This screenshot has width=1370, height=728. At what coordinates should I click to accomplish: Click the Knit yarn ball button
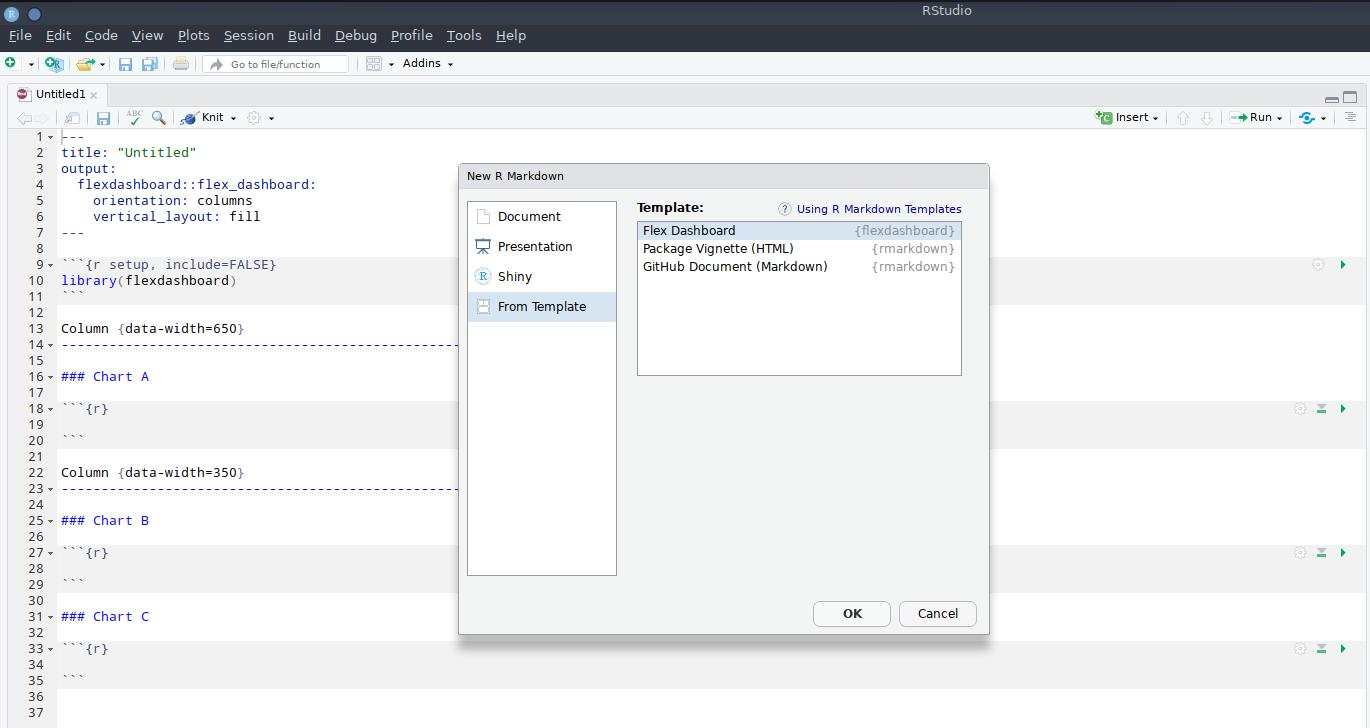click(x=201, y=117)
